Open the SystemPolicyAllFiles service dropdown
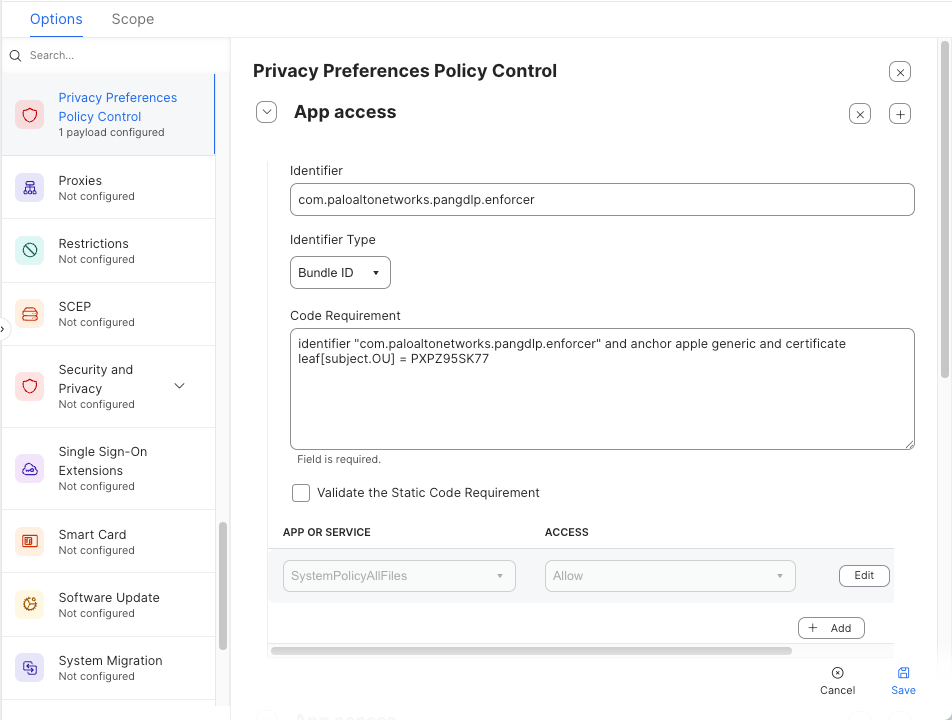Image resolution: width=952 pixels, height=720 pixels. [x=398, y=576]
